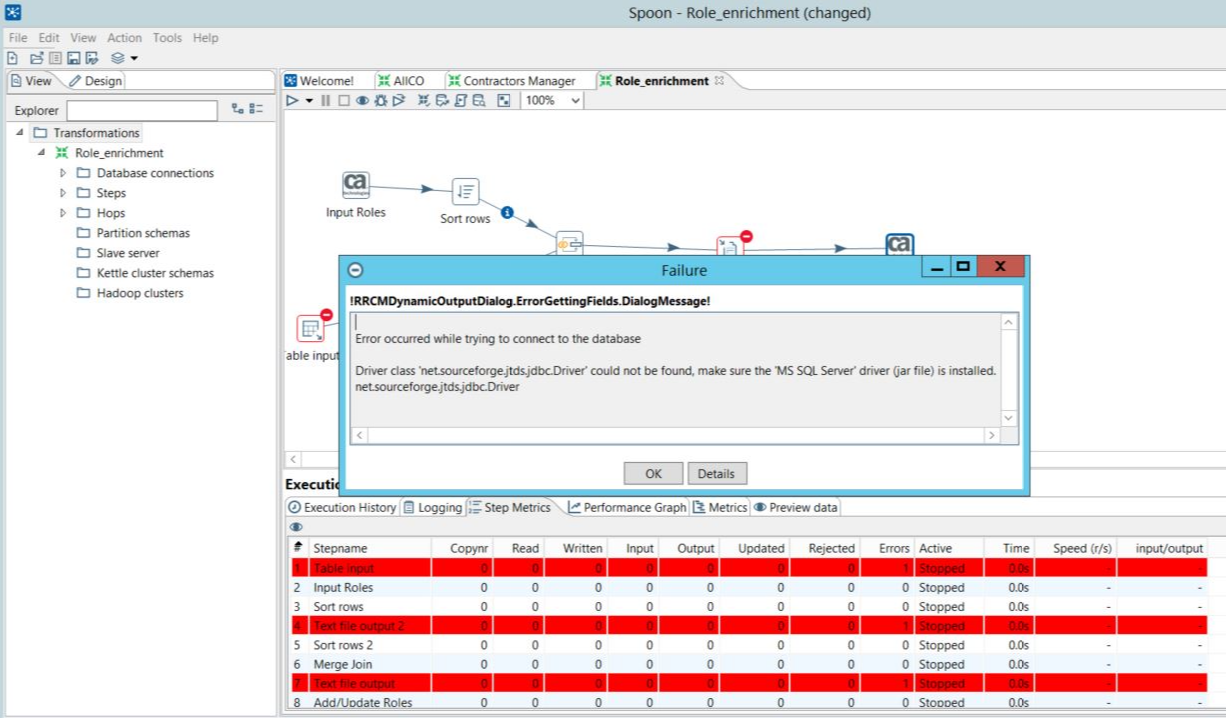Screen dimensions: 1226x718
Task: Open the 100% zoom dropdown
Action: (x=575, y=101)
